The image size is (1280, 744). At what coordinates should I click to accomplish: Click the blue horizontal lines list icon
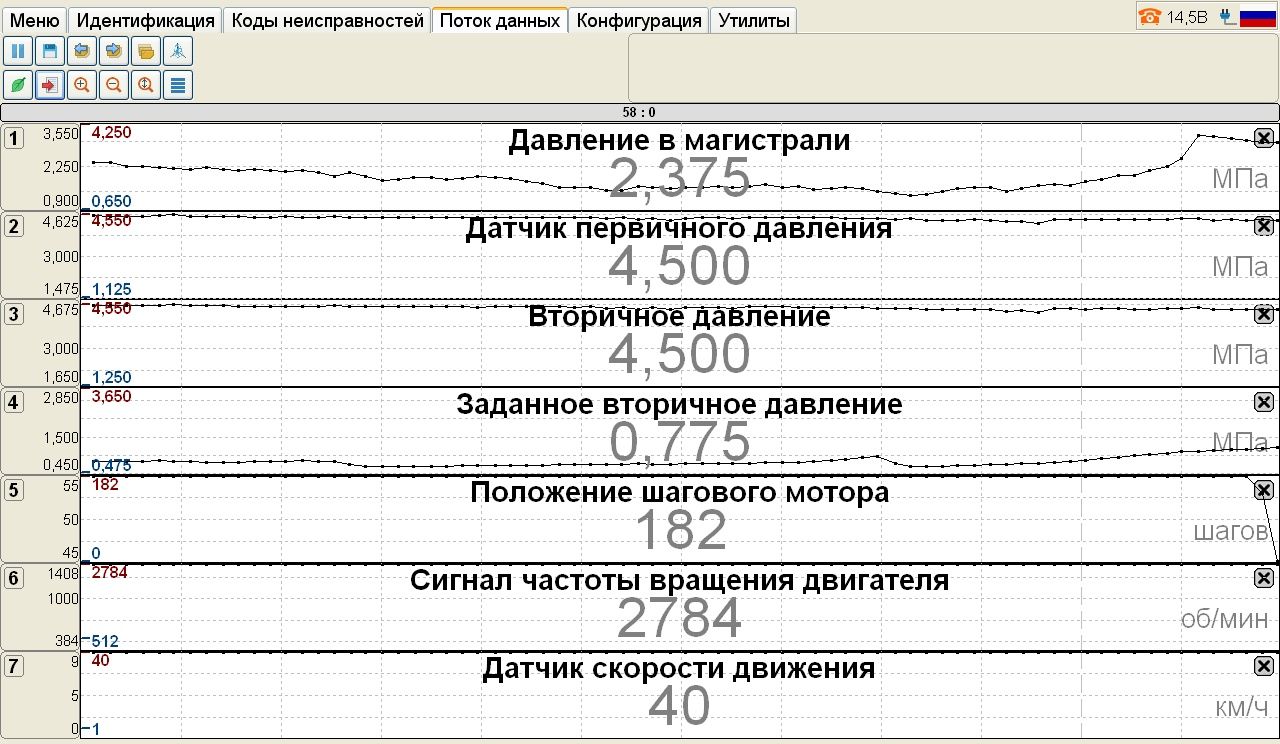178,85
